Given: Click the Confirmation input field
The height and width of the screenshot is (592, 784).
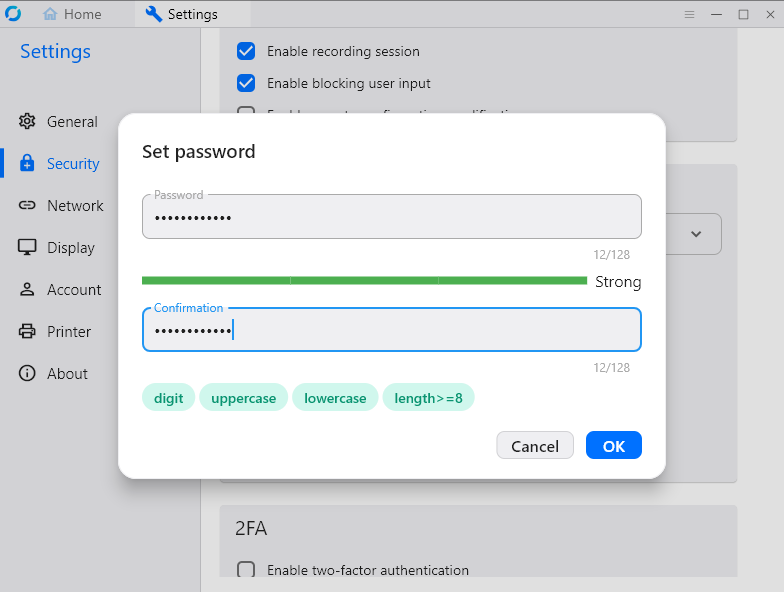Looking at the screenshot, I should click(391, 330).
